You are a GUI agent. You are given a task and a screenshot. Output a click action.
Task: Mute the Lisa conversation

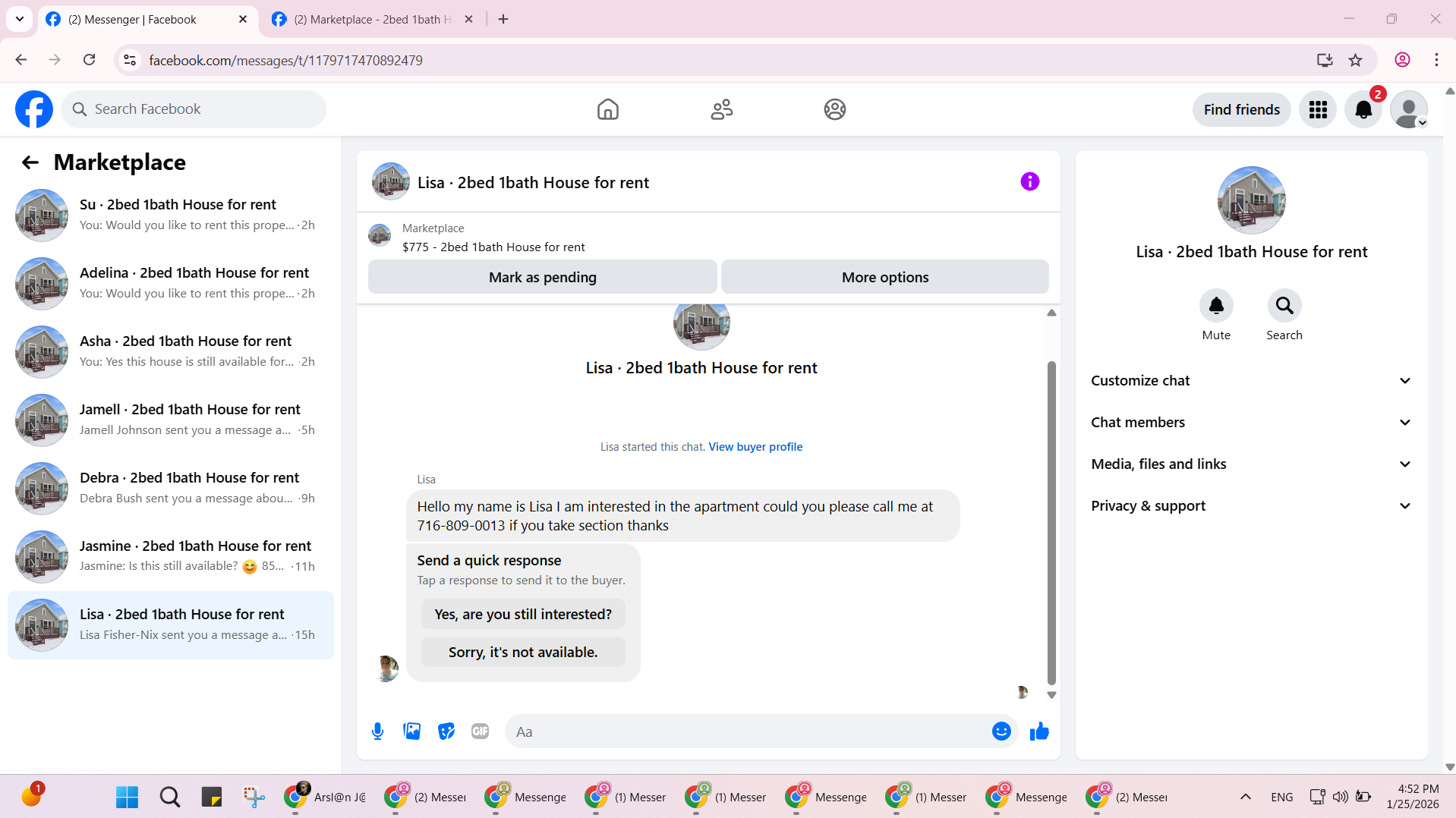coord(1216,306)
